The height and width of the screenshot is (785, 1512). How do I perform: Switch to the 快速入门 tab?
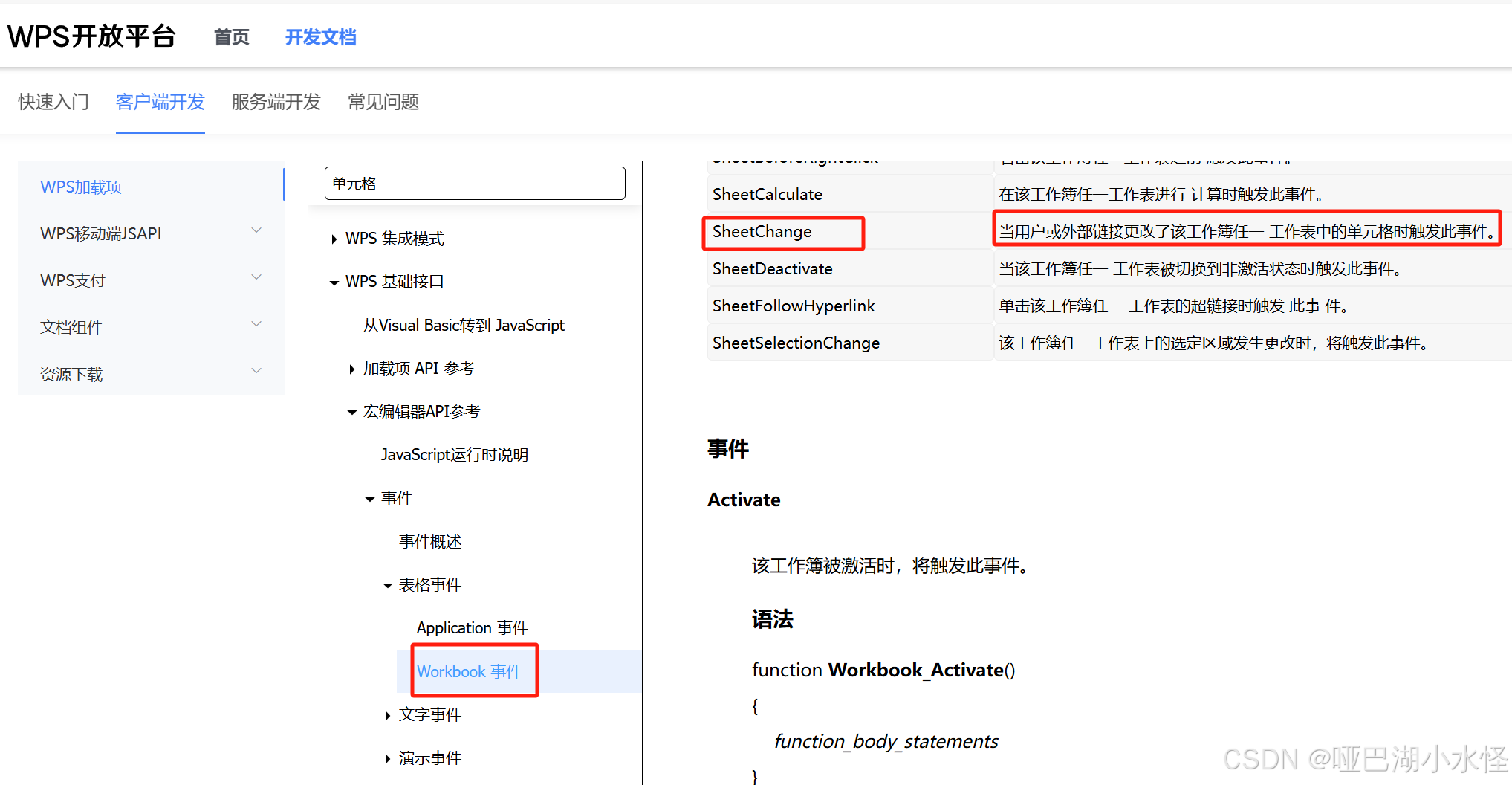tap(53, 102)
